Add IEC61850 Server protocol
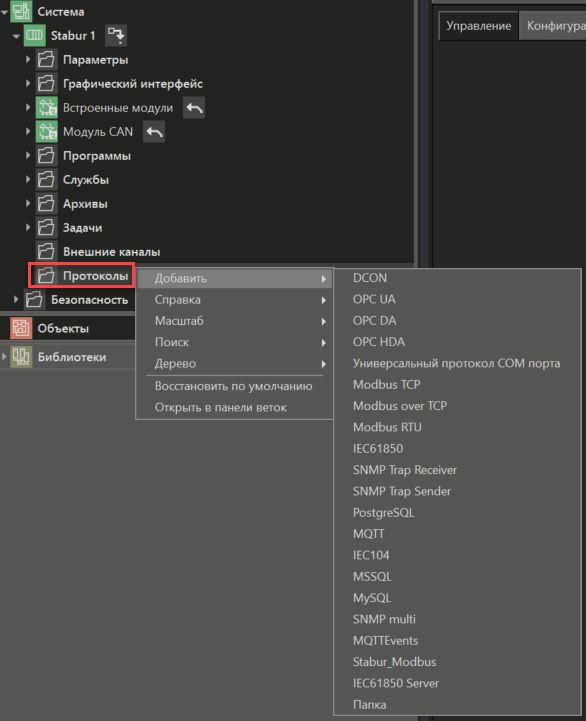The image size is (586, 721). tap(457, 683)
